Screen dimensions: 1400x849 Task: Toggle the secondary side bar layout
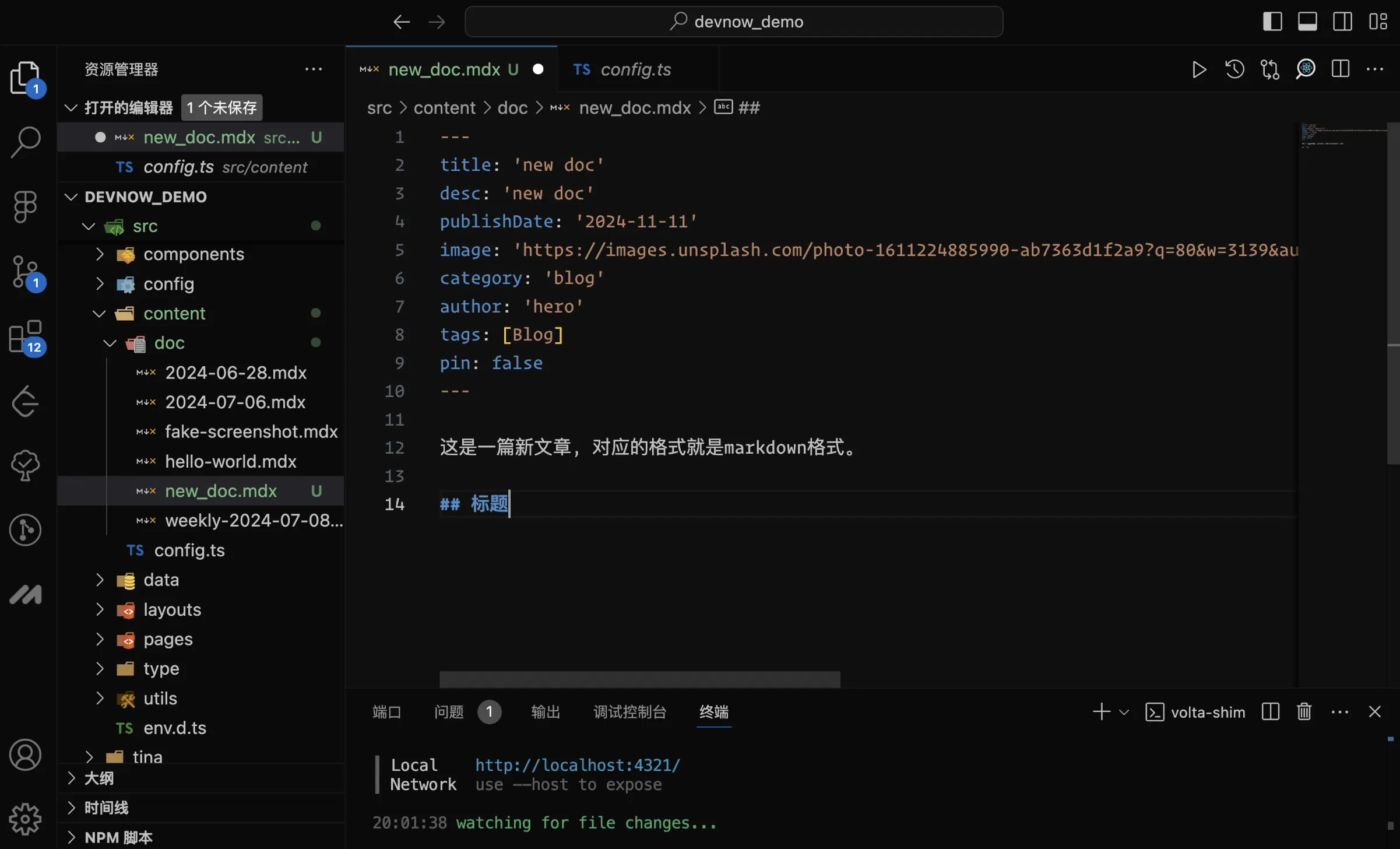1343,22
